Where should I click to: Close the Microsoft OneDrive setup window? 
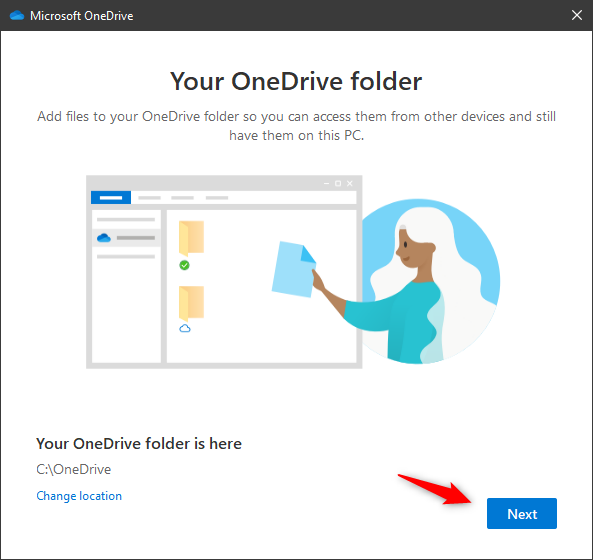pyautogui.click(x=576, y=16)
